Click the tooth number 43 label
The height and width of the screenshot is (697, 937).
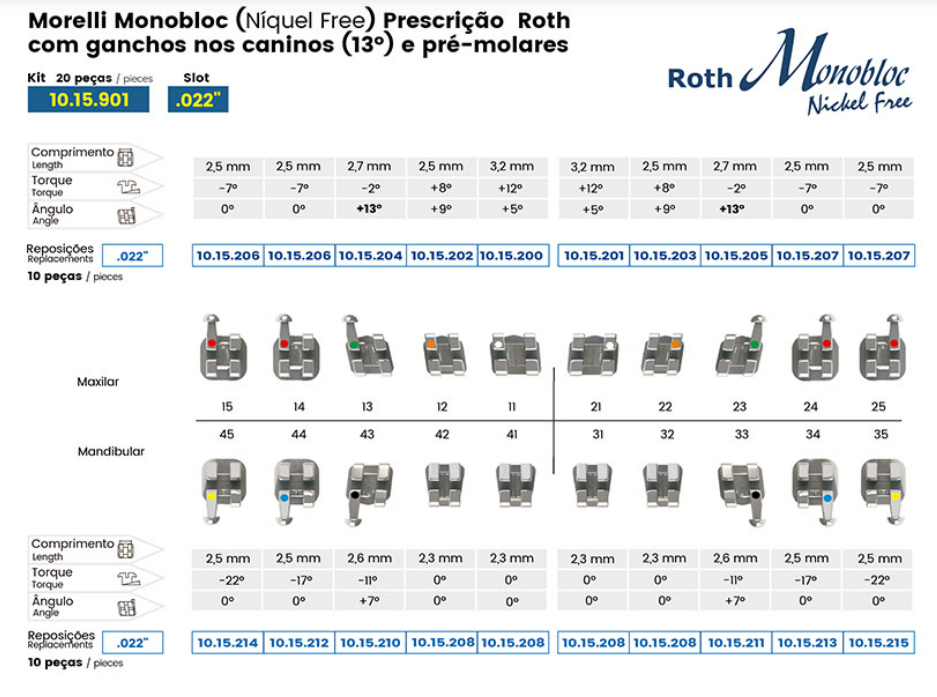pyautogui.click(x=367, y=435)
